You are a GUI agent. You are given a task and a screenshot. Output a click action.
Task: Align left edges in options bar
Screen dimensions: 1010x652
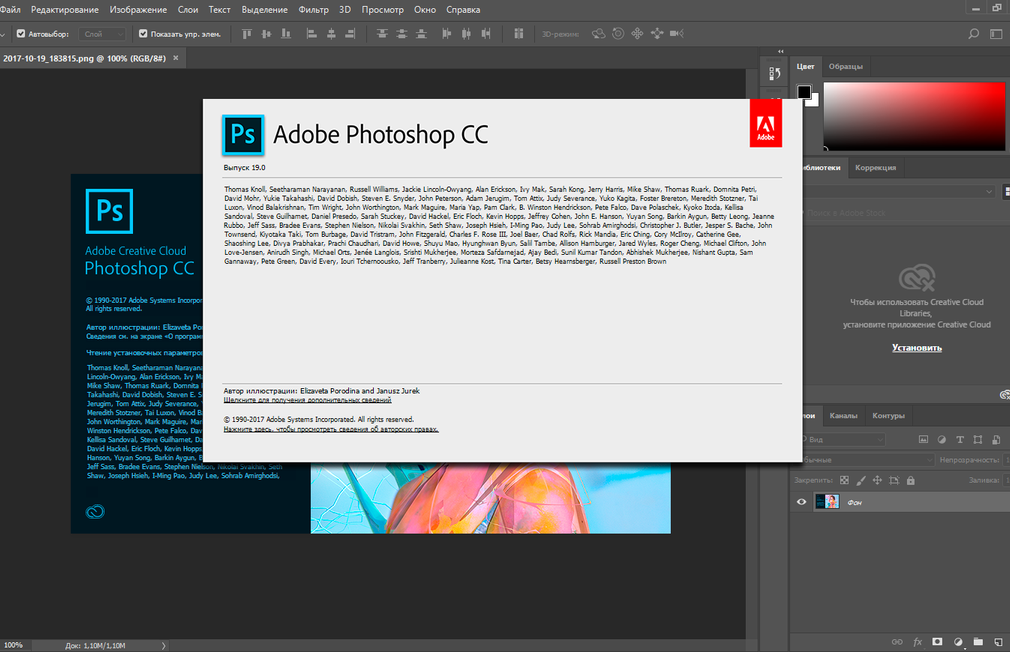pos(312,34)
